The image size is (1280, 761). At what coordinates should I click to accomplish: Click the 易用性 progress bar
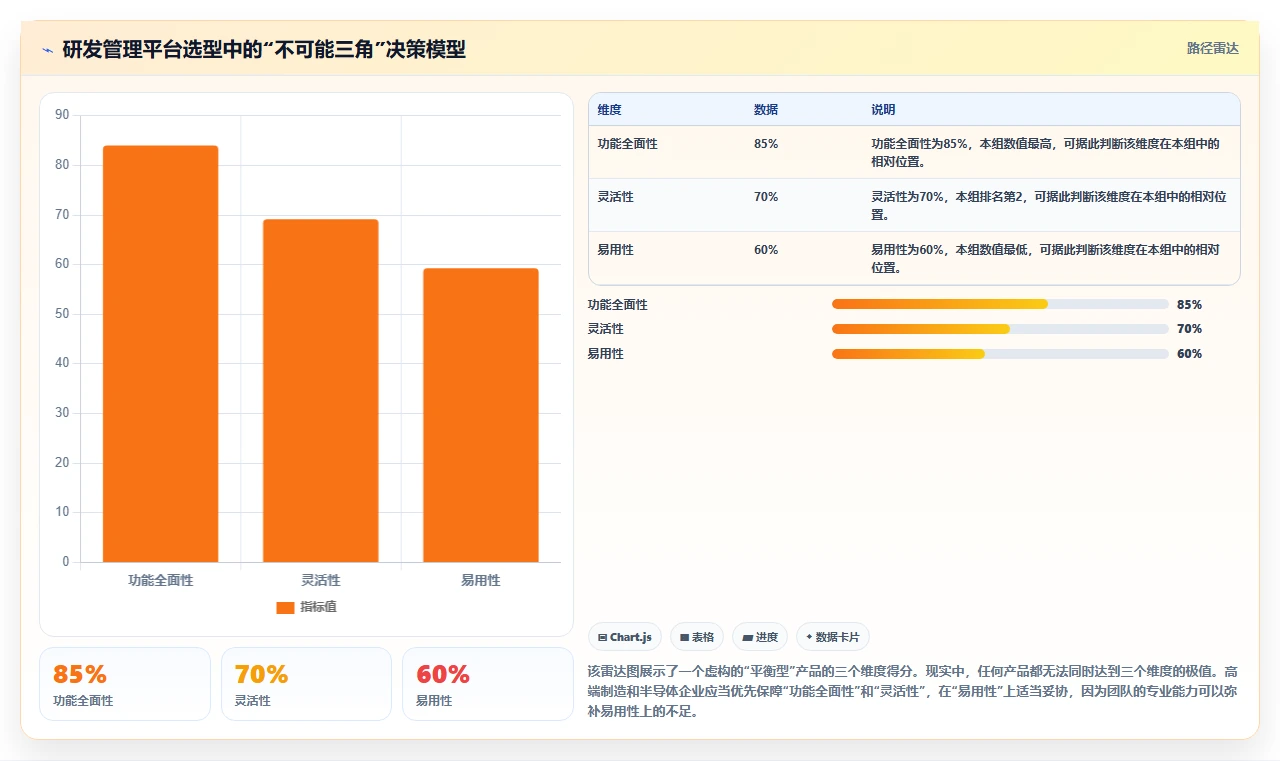pyautogui.click(x=1000, y=354)
